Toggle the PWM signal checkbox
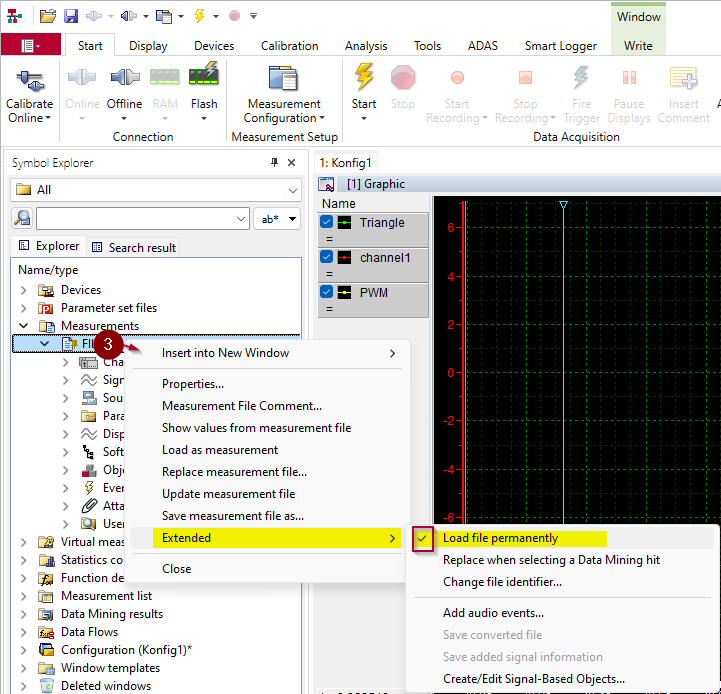Image resolution: width=721 pixels, height=694 pixels. [x=326, y=292]
